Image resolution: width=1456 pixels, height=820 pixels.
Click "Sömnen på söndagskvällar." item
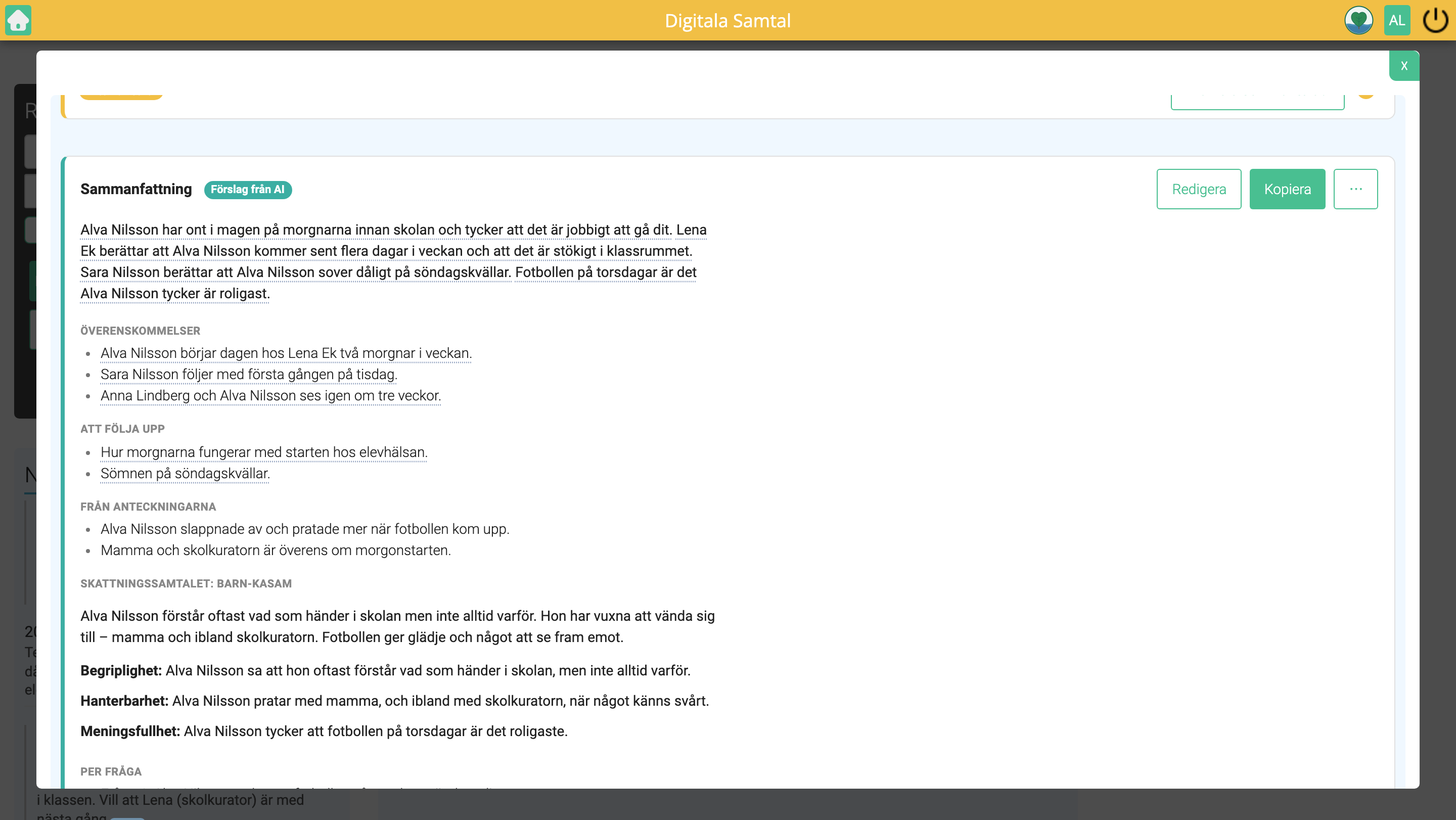186,474
